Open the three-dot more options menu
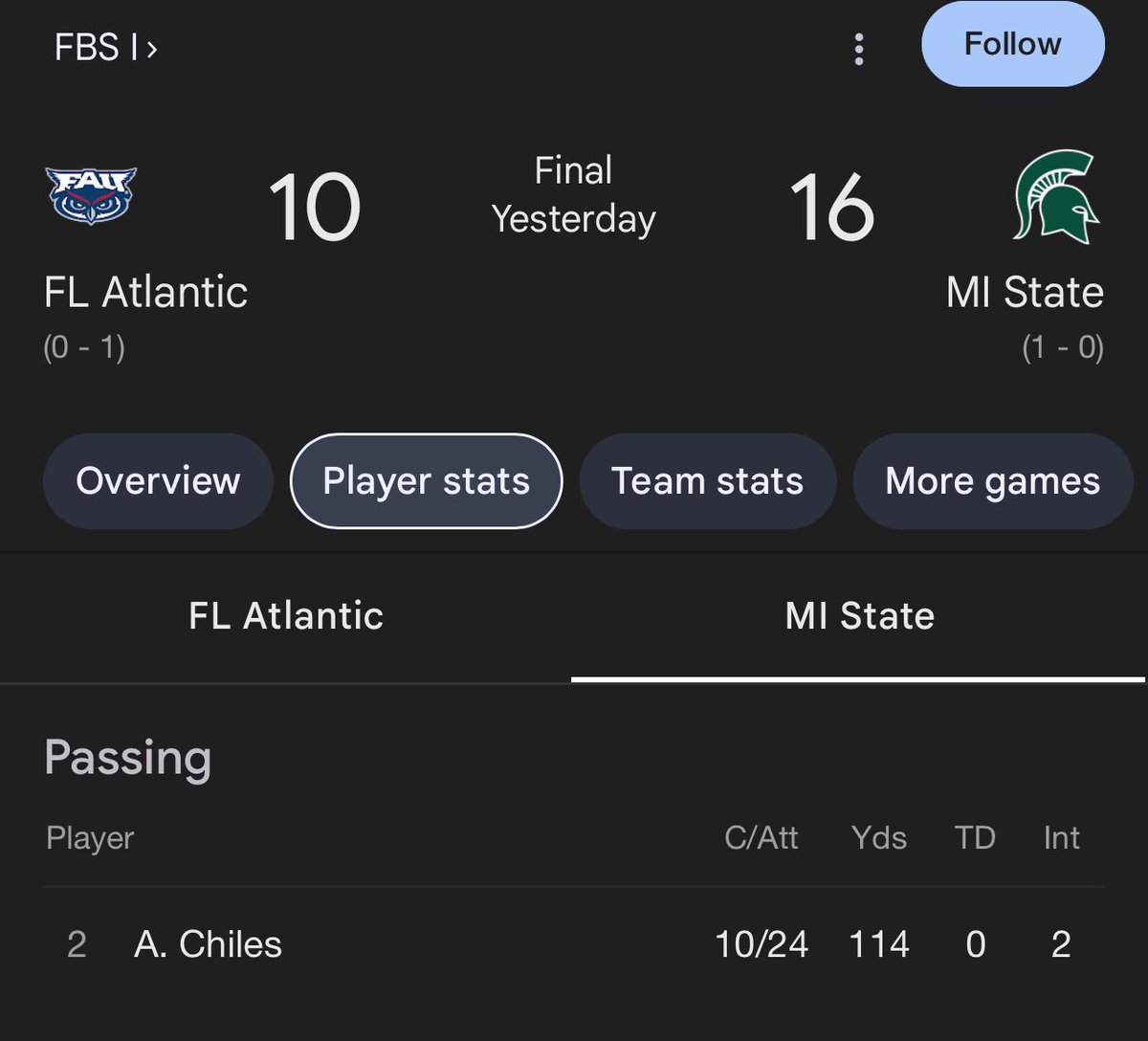 tap(858, 49)
